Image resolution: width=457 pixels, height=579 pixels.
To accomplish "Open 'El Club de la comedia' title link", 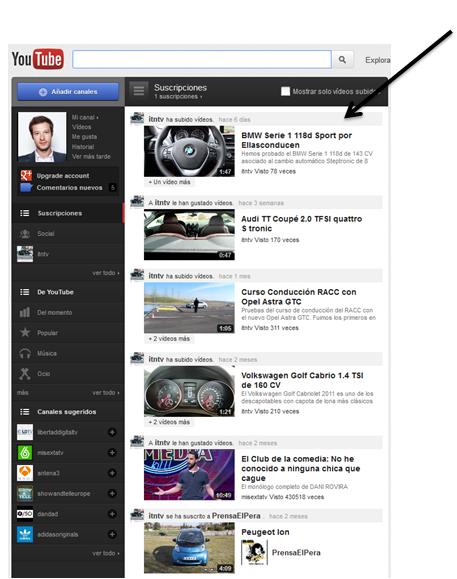I will [x=300, y=469].
